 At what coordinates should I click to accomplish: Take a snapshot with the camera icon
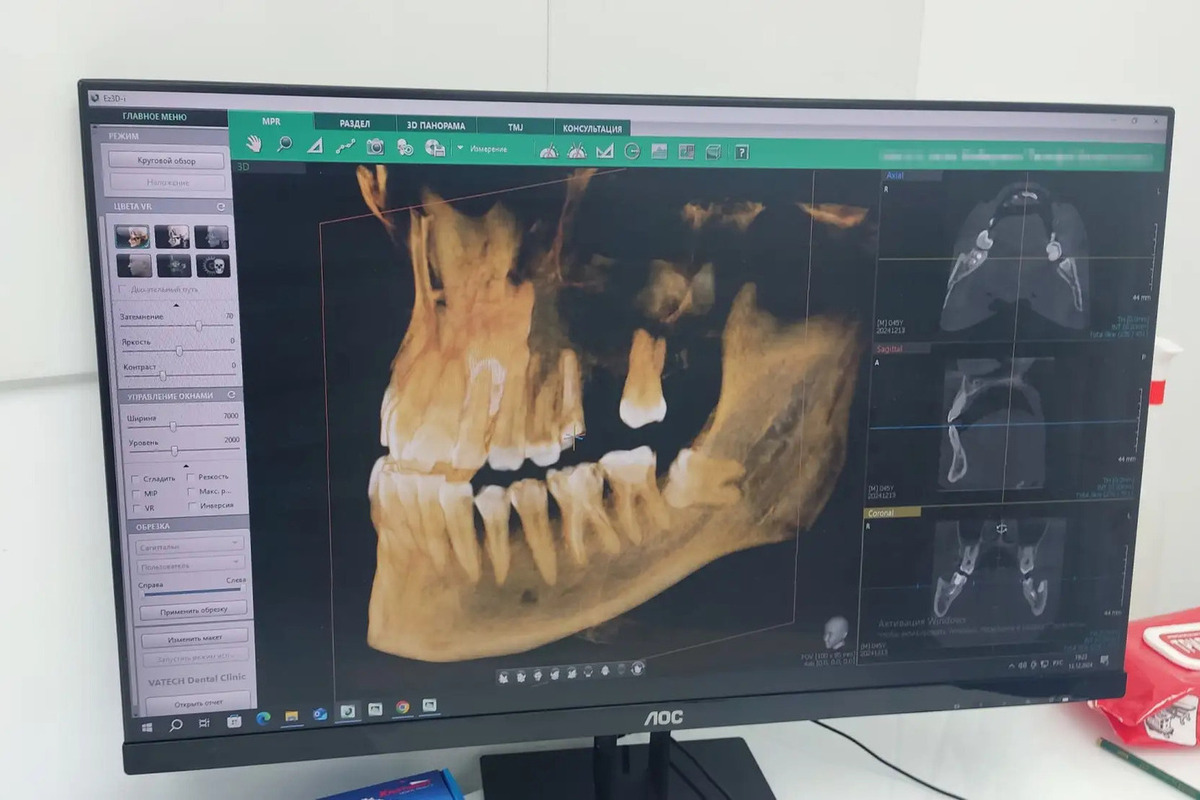coord(375,146)
